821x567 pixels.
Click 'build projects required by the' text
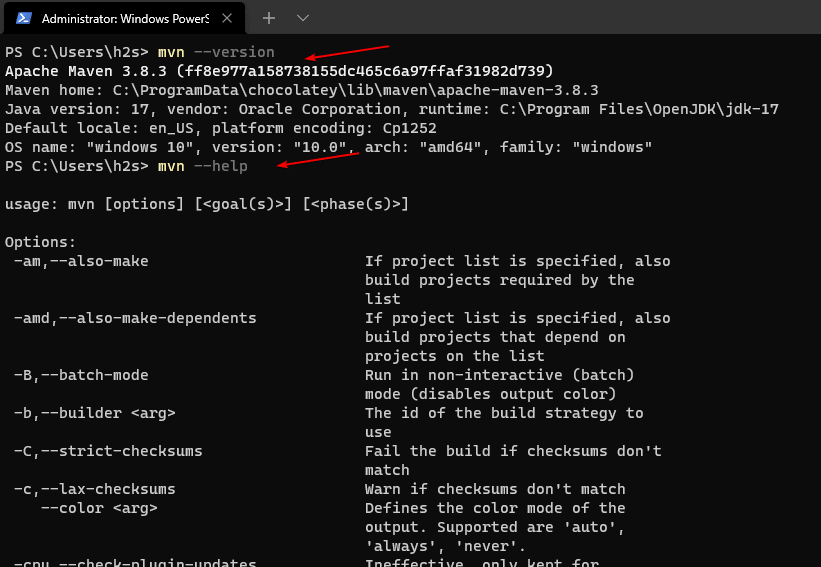click(500, 280)
